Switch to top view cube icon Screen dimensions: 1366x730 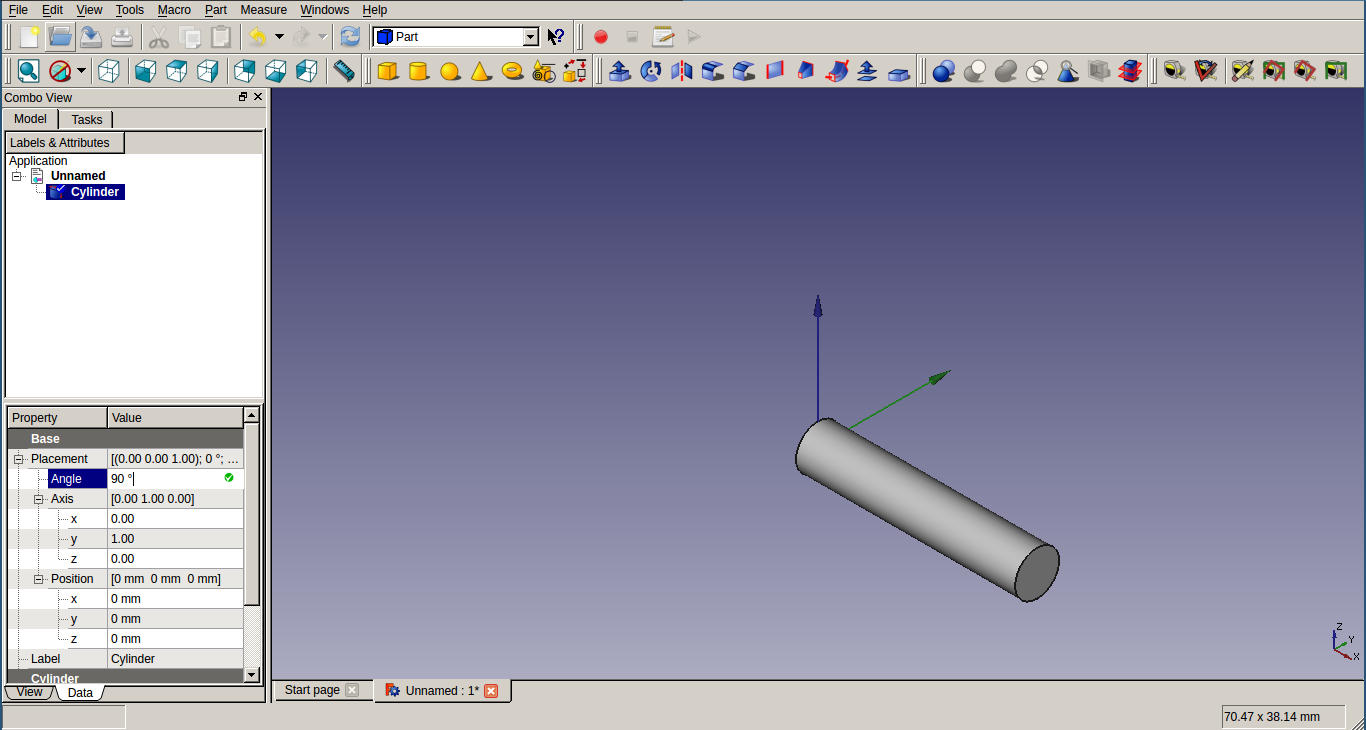coord(177,71)
